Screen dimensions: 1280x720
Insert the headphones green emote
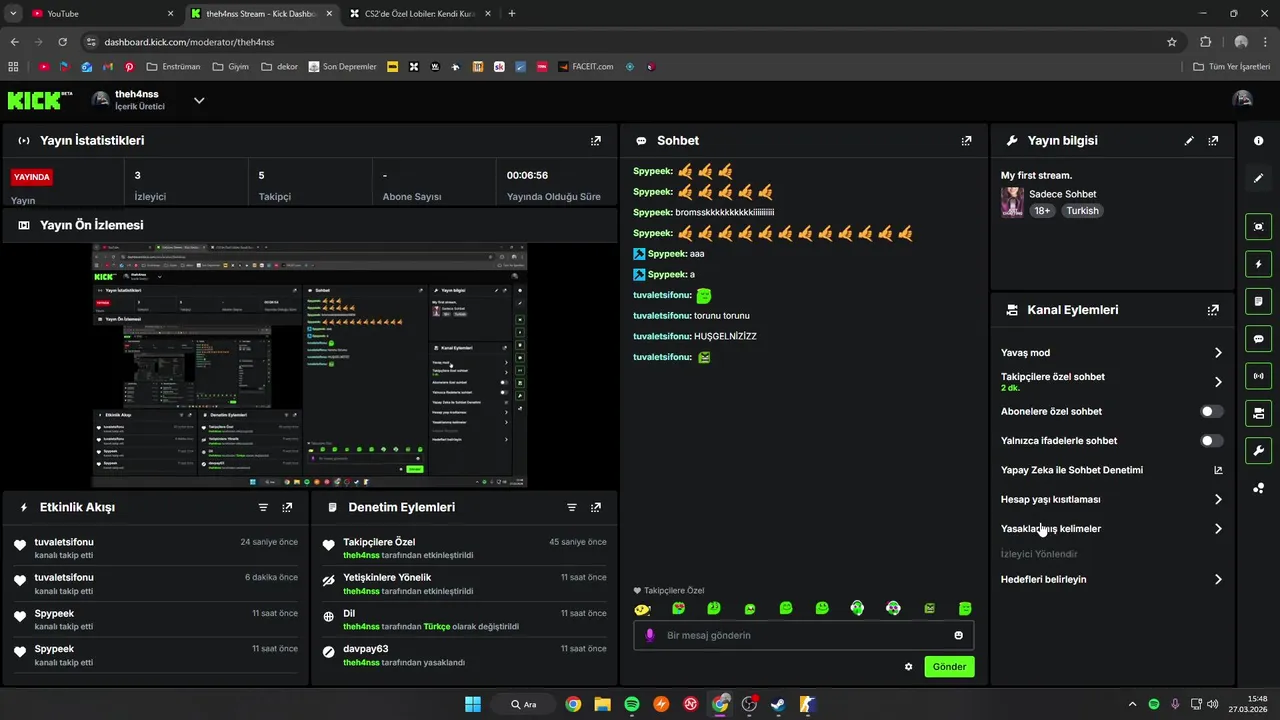click(857, 608)
